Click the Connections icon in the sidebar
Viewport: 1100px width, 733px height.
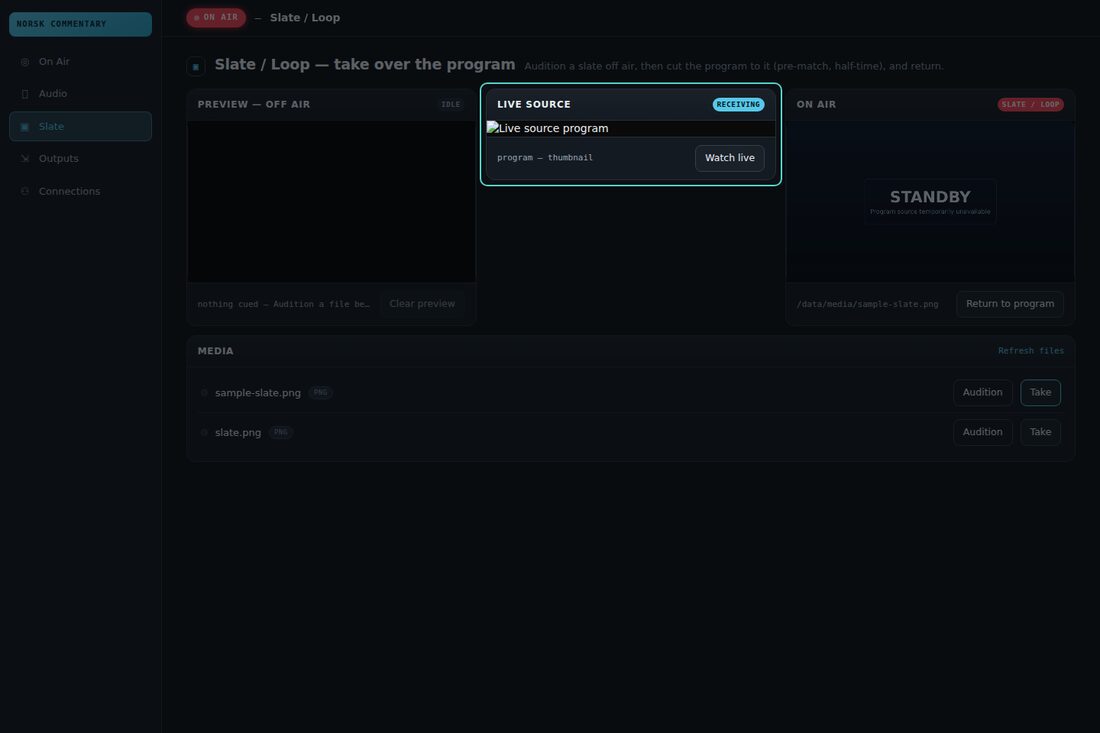[x=25, y=191]
